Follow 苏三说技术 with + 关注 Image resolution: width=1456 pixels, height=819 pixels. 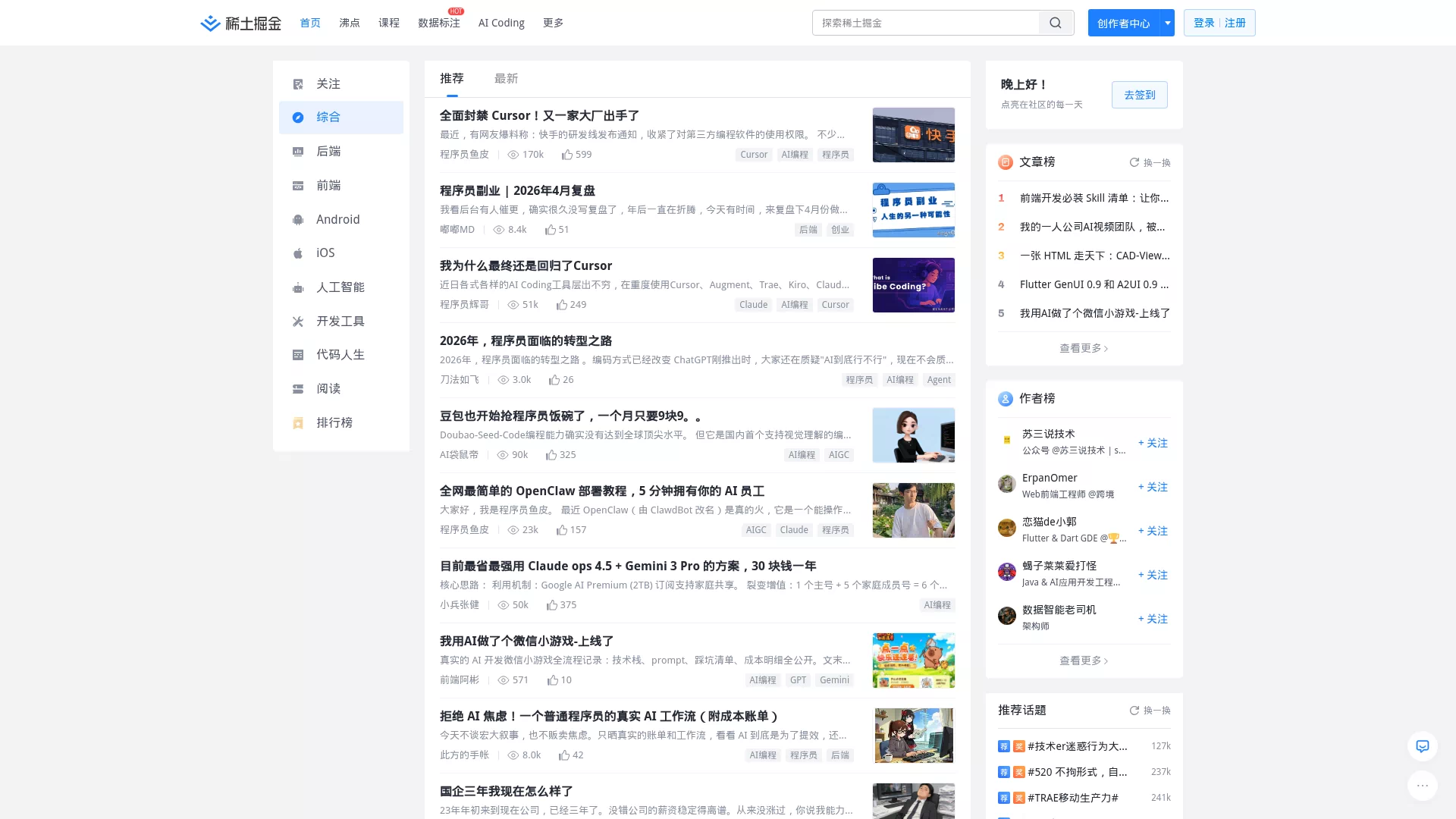pyautogui.click(x=1153, y=443)
